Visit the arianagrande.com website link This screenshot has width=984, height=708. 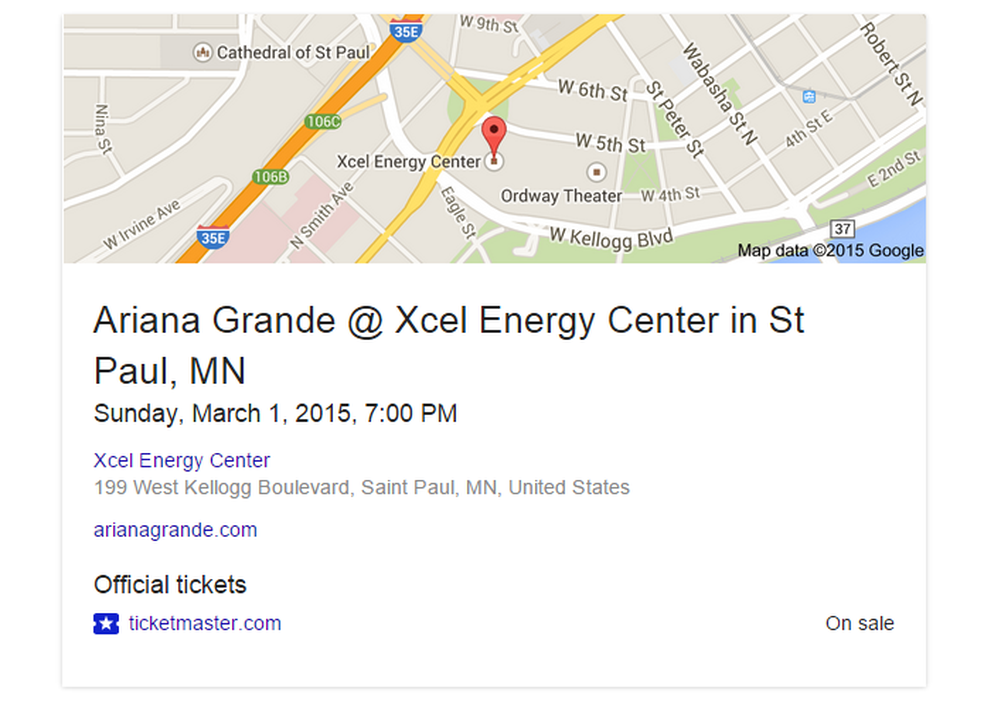coord(175,530)
